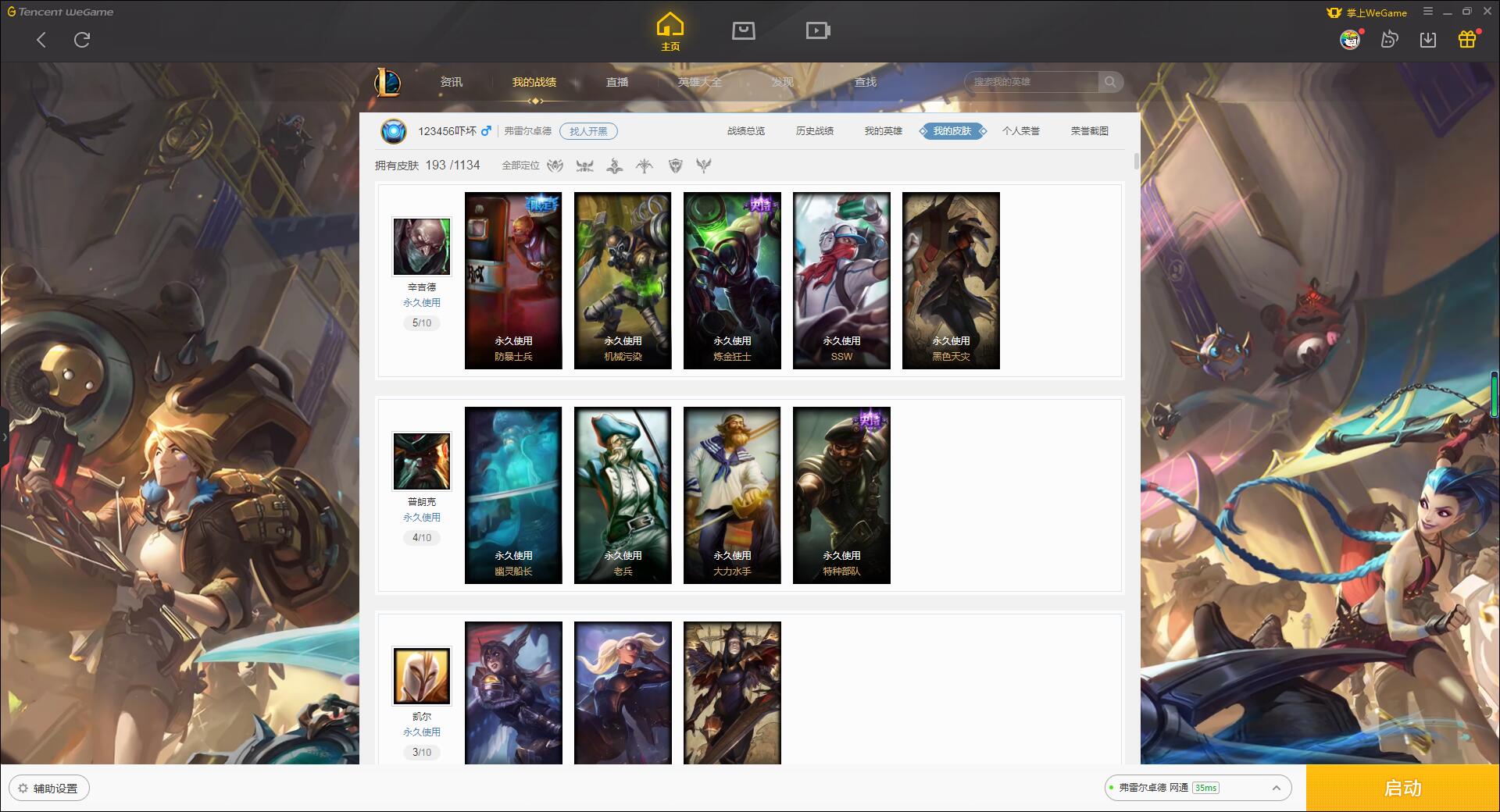Click the 4/10 skin count badge
Image resolution: width=1500 pixels, height=812 pixels.
(422, 538)
